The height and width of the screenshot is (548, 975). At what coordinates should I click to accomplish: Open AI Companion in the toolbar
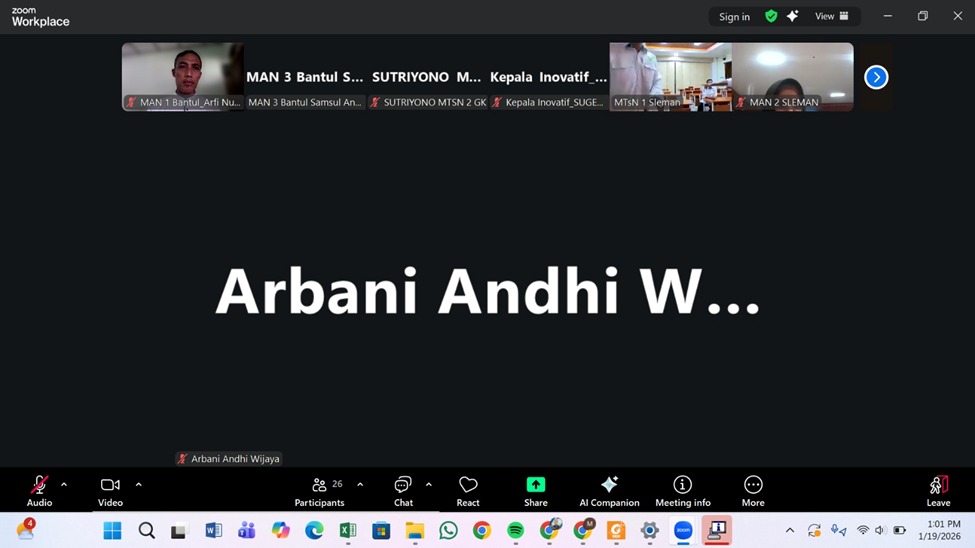609,490
